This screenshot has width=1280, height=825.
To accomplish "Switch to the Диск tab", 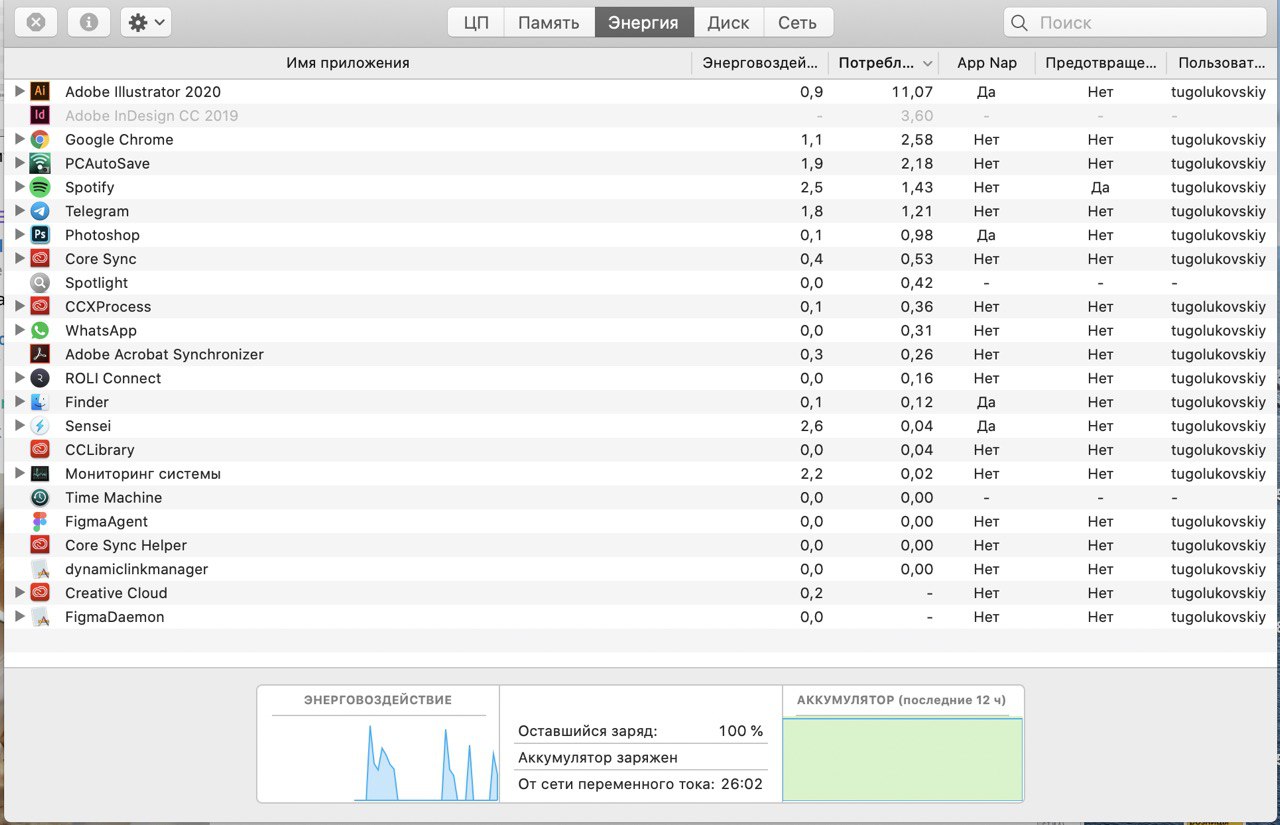I will [x=729, y=22].
